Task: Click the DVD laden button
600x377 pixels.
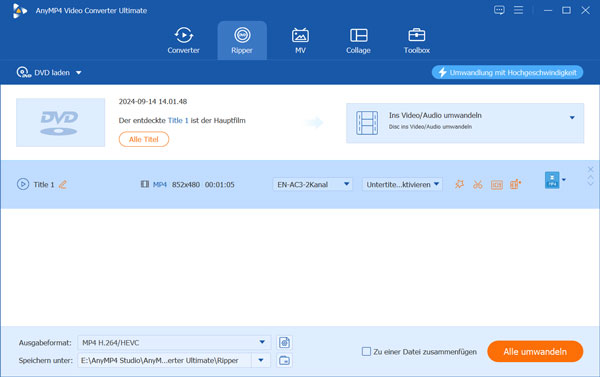Action: [43, 72]
